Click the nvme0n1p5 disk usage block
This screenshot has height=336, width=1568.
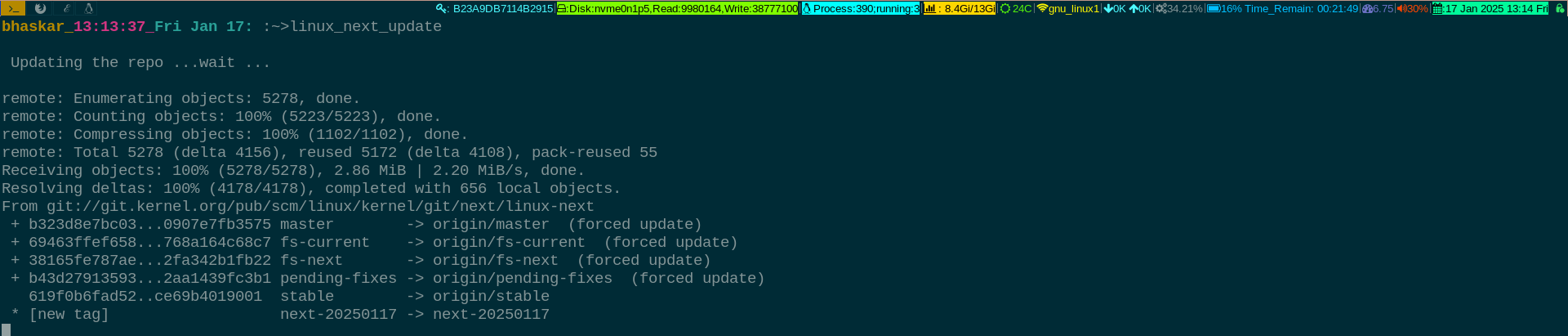[678, 8]
